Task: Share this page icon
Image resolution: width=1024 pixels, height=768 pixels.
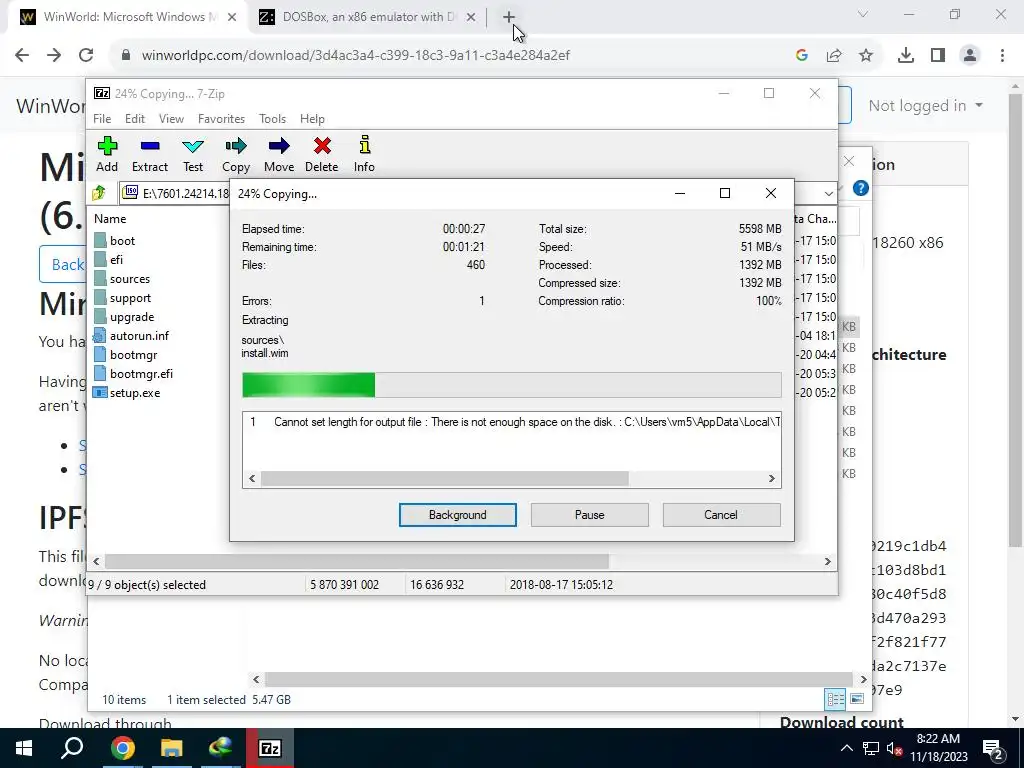Action: coord(834,56)
